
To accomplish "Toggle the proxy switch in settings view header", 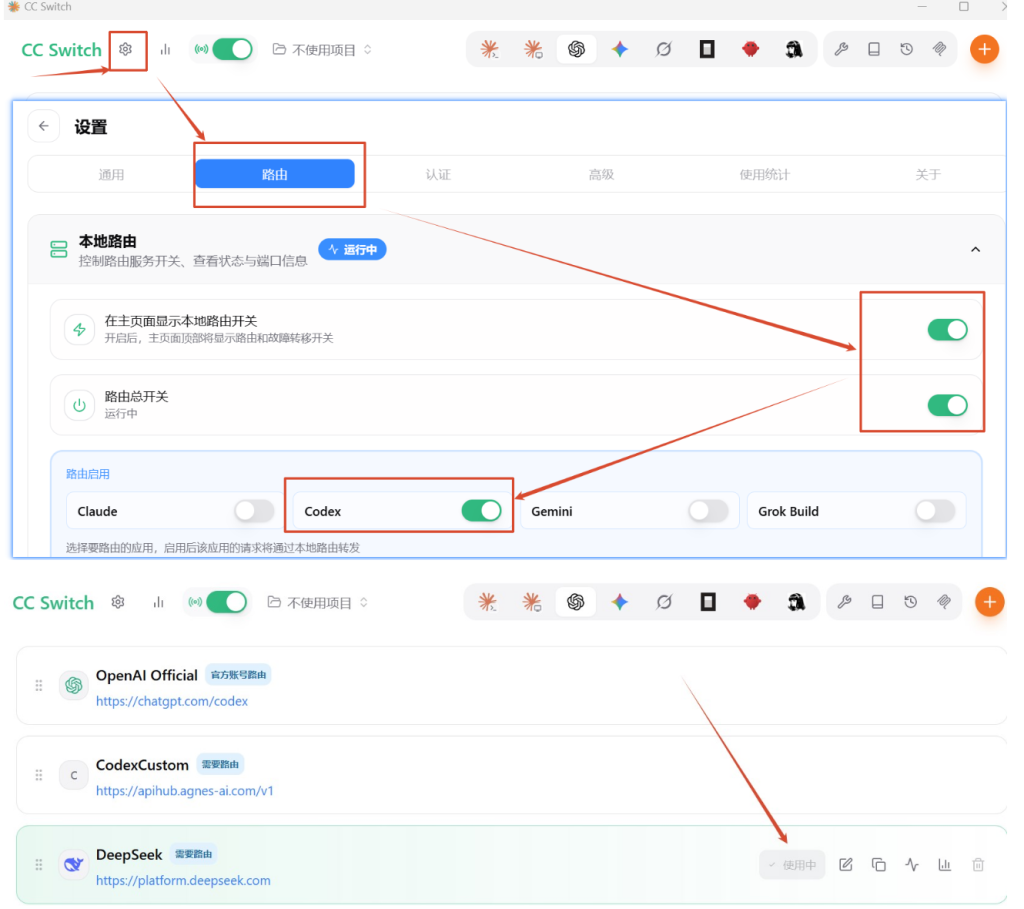I will click(232, 50).
